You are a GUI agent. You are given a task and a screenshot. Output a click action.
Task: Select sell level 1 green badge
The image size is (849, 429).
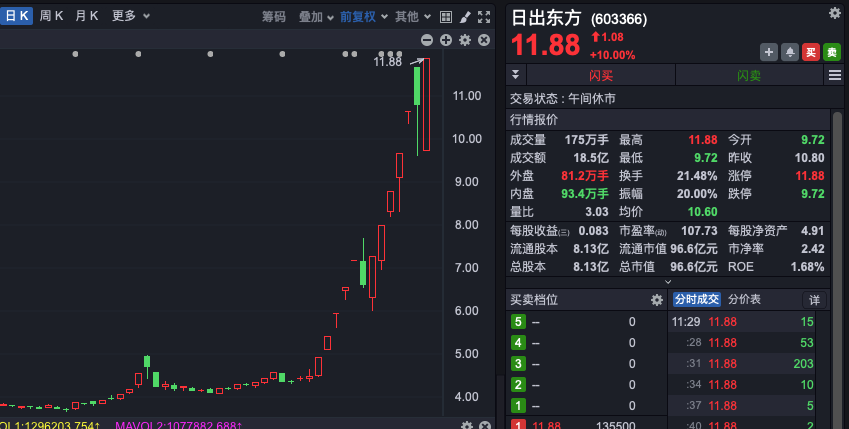tap(518, 406)
